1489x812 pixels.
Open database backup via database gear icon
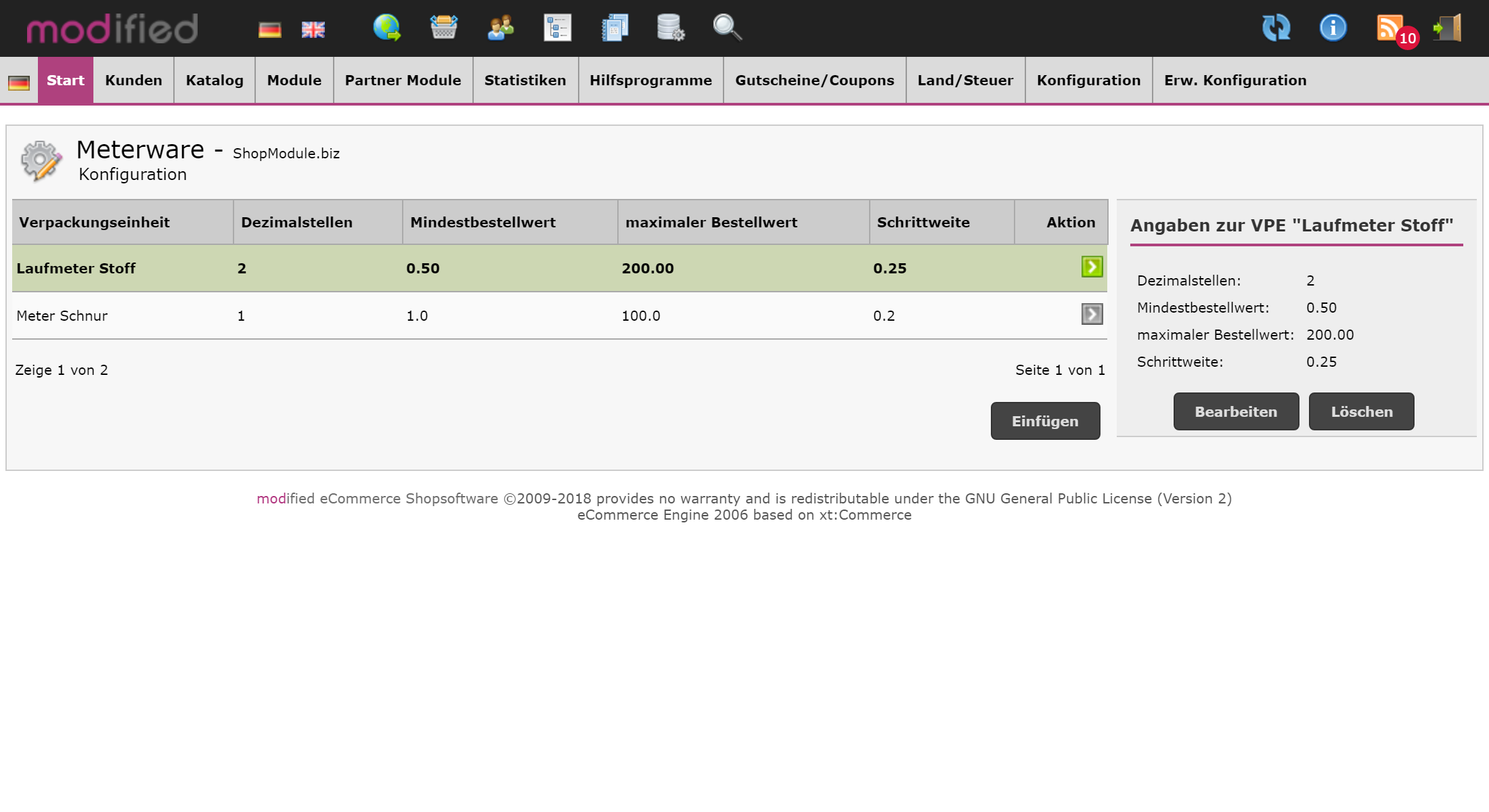[670, 28]
